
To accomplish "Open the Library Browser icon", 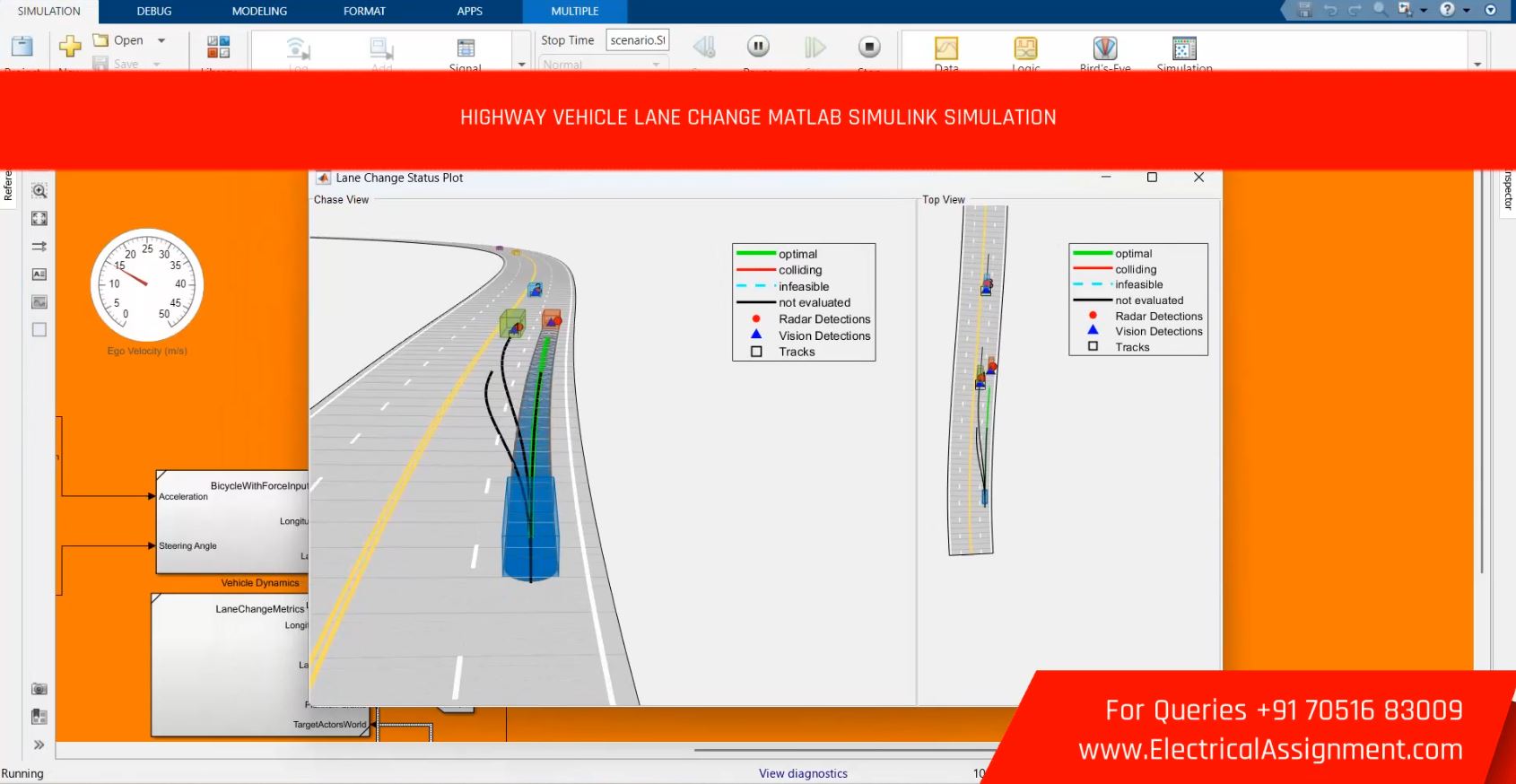I will pos(219,47).
